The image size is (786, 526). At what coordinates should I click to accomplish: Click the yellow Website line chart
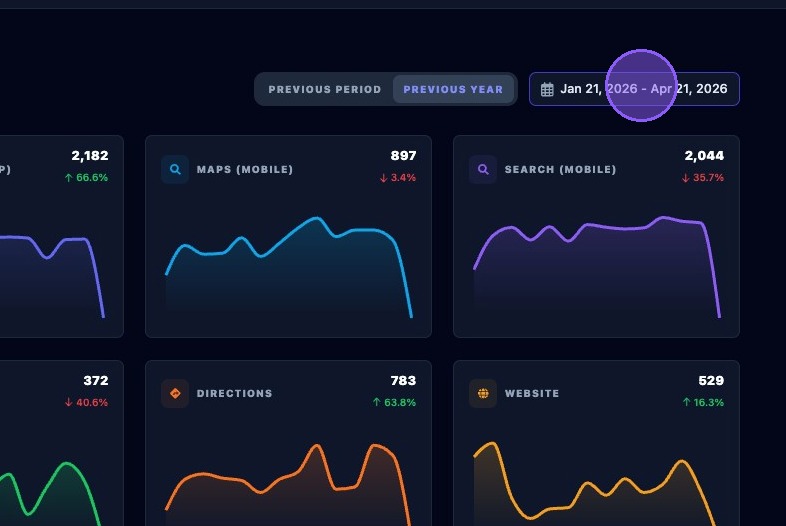(596, 484)
